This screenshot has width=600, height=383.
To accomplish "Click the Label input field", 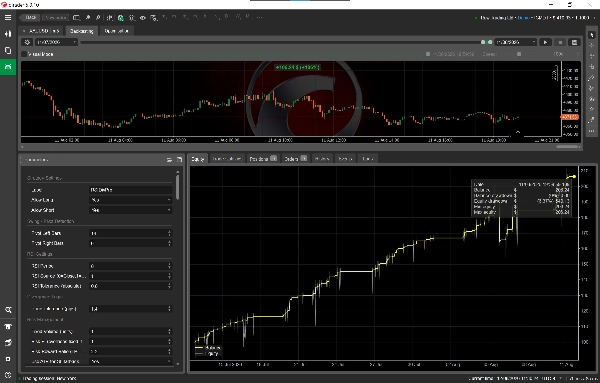I will click(130, 190).
